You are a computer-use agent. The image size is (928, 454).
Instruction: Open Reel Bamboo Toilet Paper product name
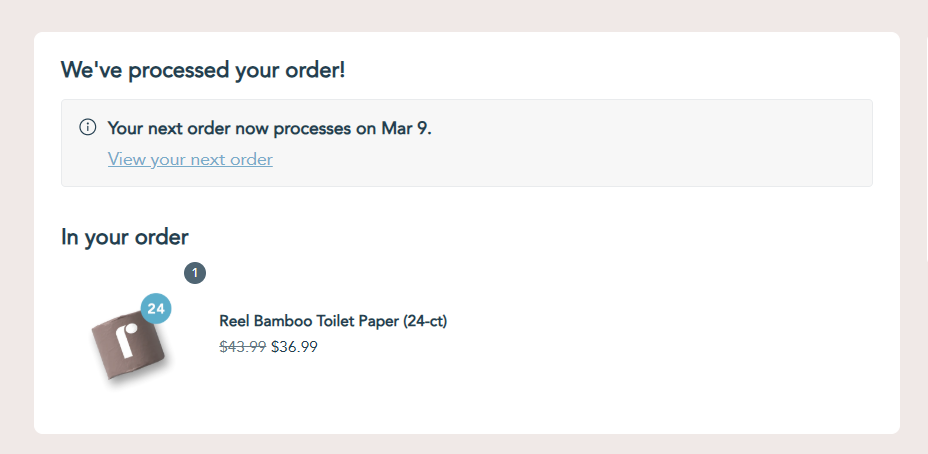click(x=332, y=321)
